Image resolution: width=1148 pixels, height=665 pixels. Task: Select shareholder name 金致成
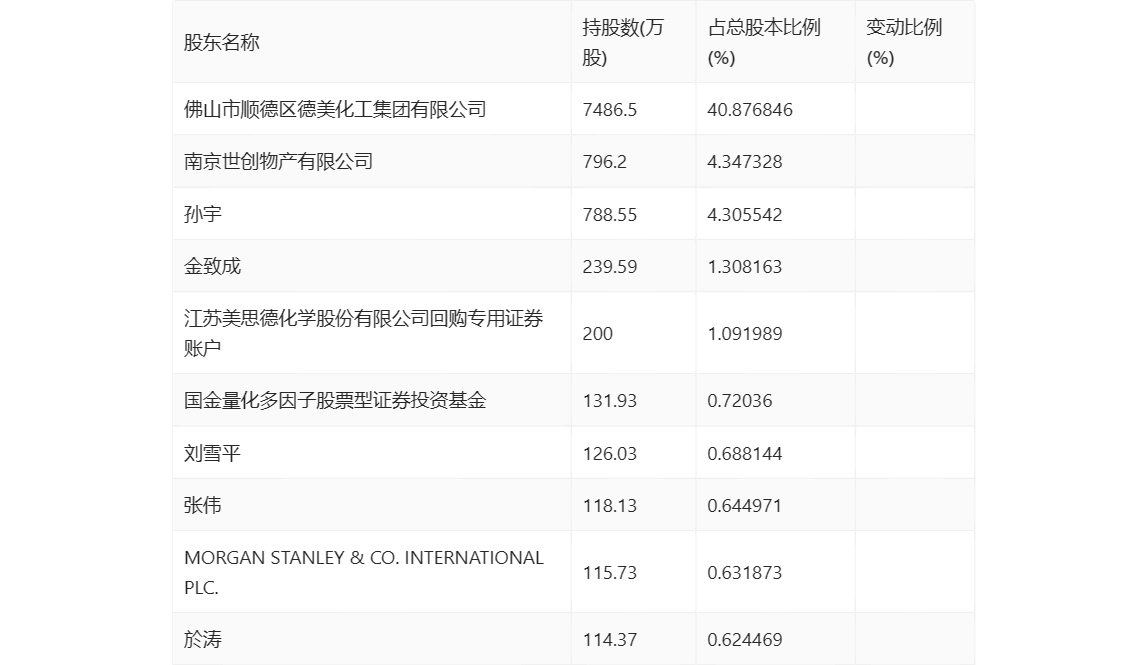coord(212,266)
